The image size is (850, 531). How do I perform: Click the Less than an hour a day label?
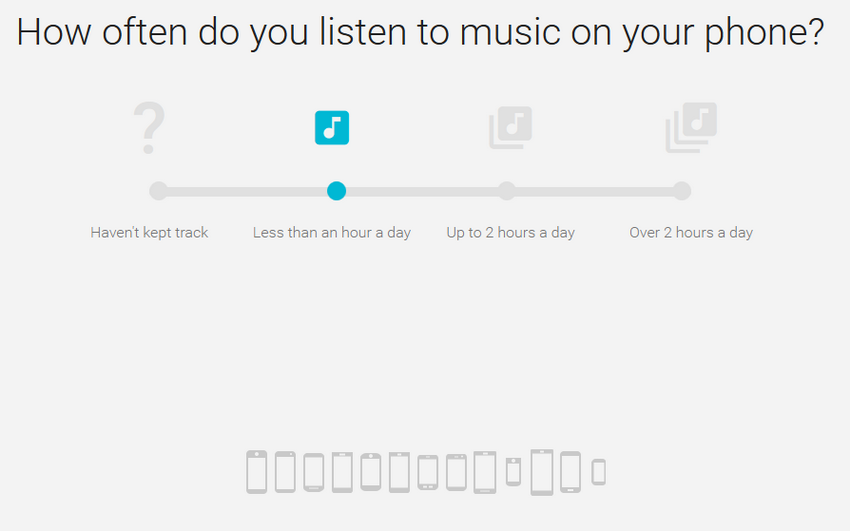pos(332,232)
